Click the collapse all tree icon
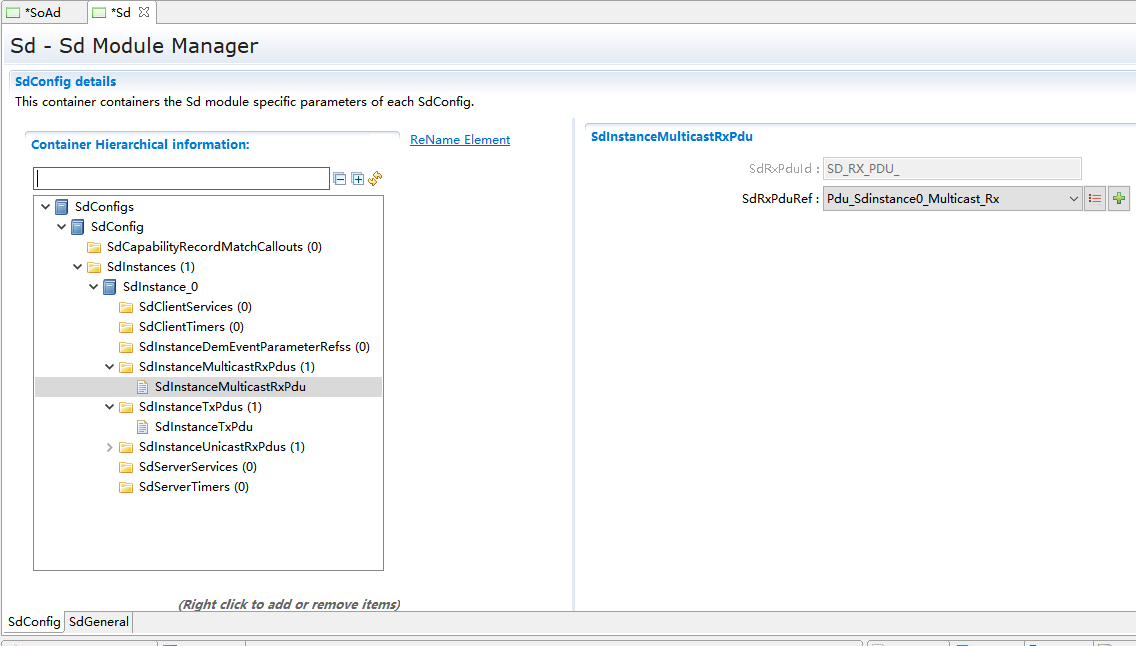1136x646 pixels. [x=340, y=179]
